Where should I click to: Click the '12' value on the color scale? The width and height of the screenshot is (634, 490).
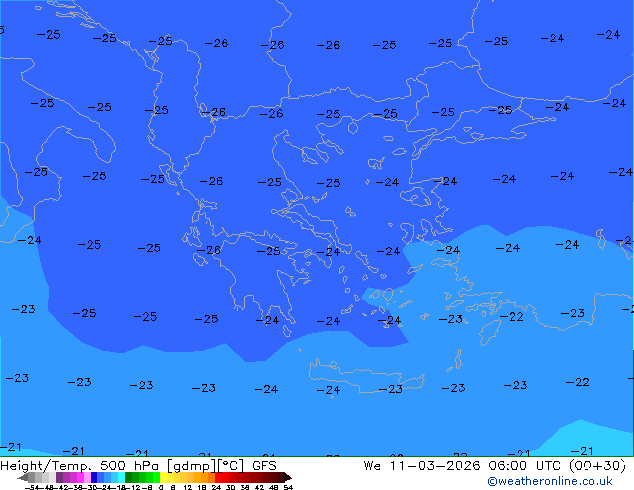[x=187, y=488]
